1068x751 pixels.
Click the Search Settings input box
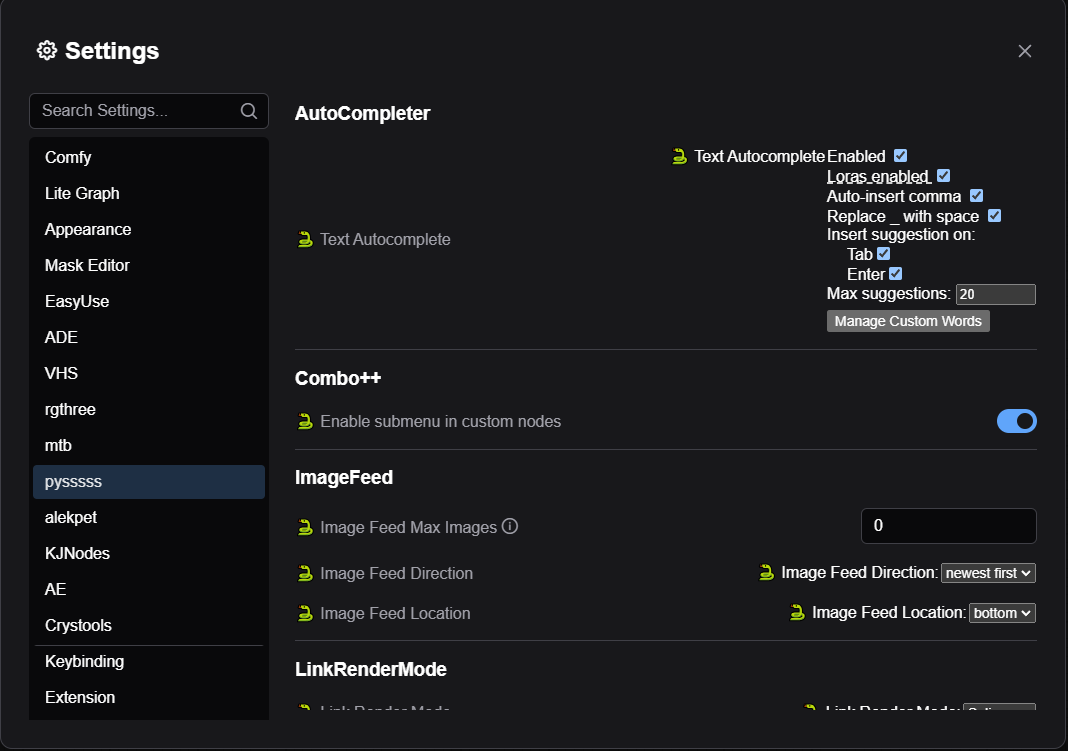point(135,111)
